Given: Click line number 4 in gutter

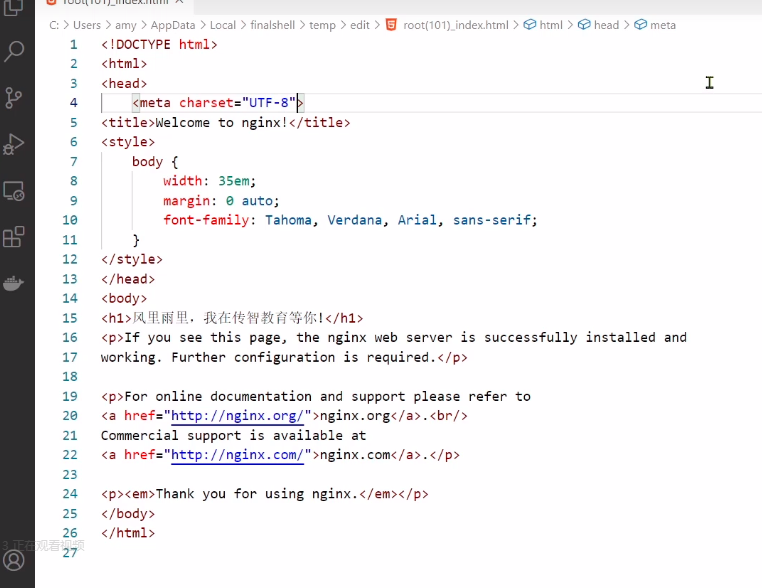Looking at the screenshot, I should coord(73,103).
